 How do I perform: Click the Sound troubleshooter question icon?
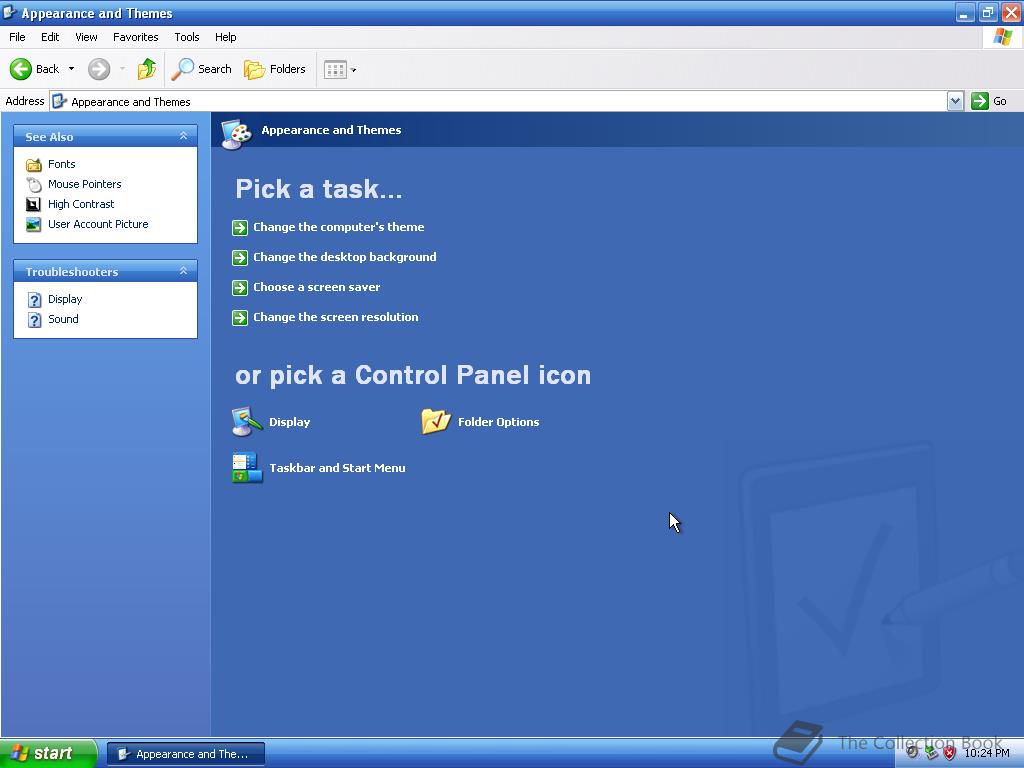pyautogui.click(x=35, y=320)
